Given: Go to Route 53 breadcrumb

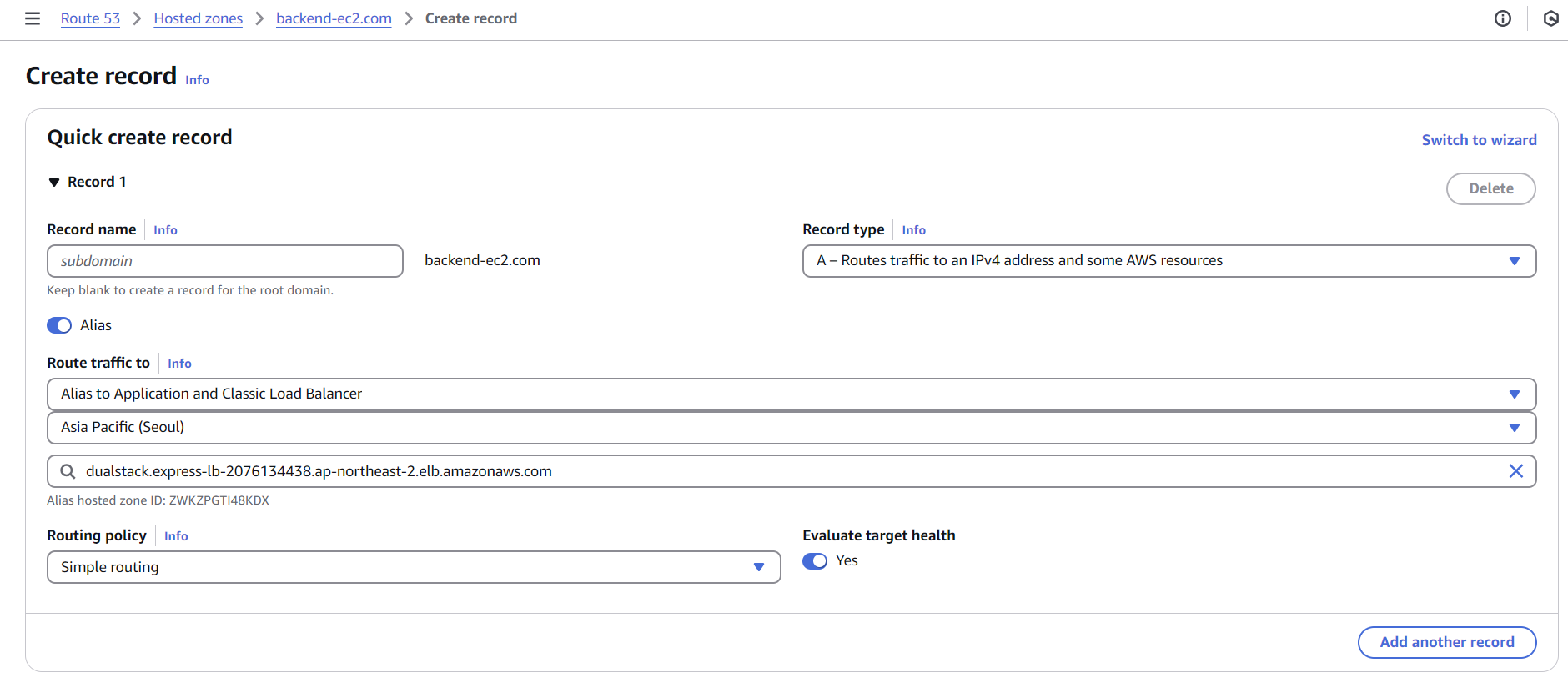Looking at the screenshot, I should click(90, 18).
